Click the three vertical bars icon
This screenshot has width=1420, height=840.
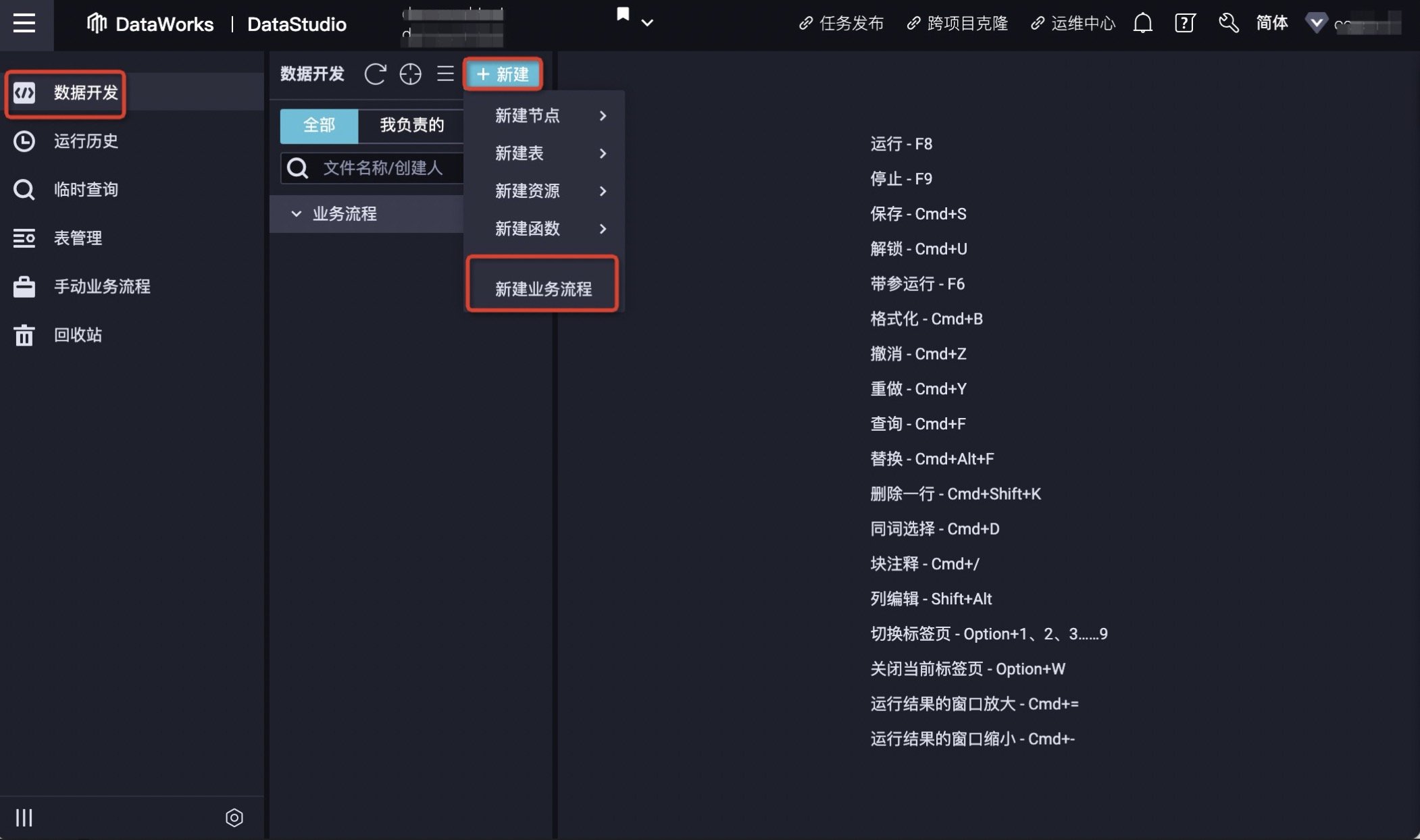pyautogui.click(x=24, y=818)
